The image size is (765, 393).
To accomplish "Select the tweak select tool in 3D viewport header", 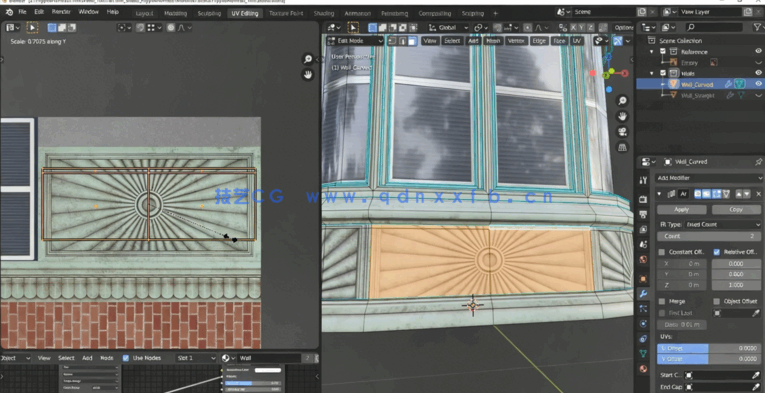I will 353,28.
